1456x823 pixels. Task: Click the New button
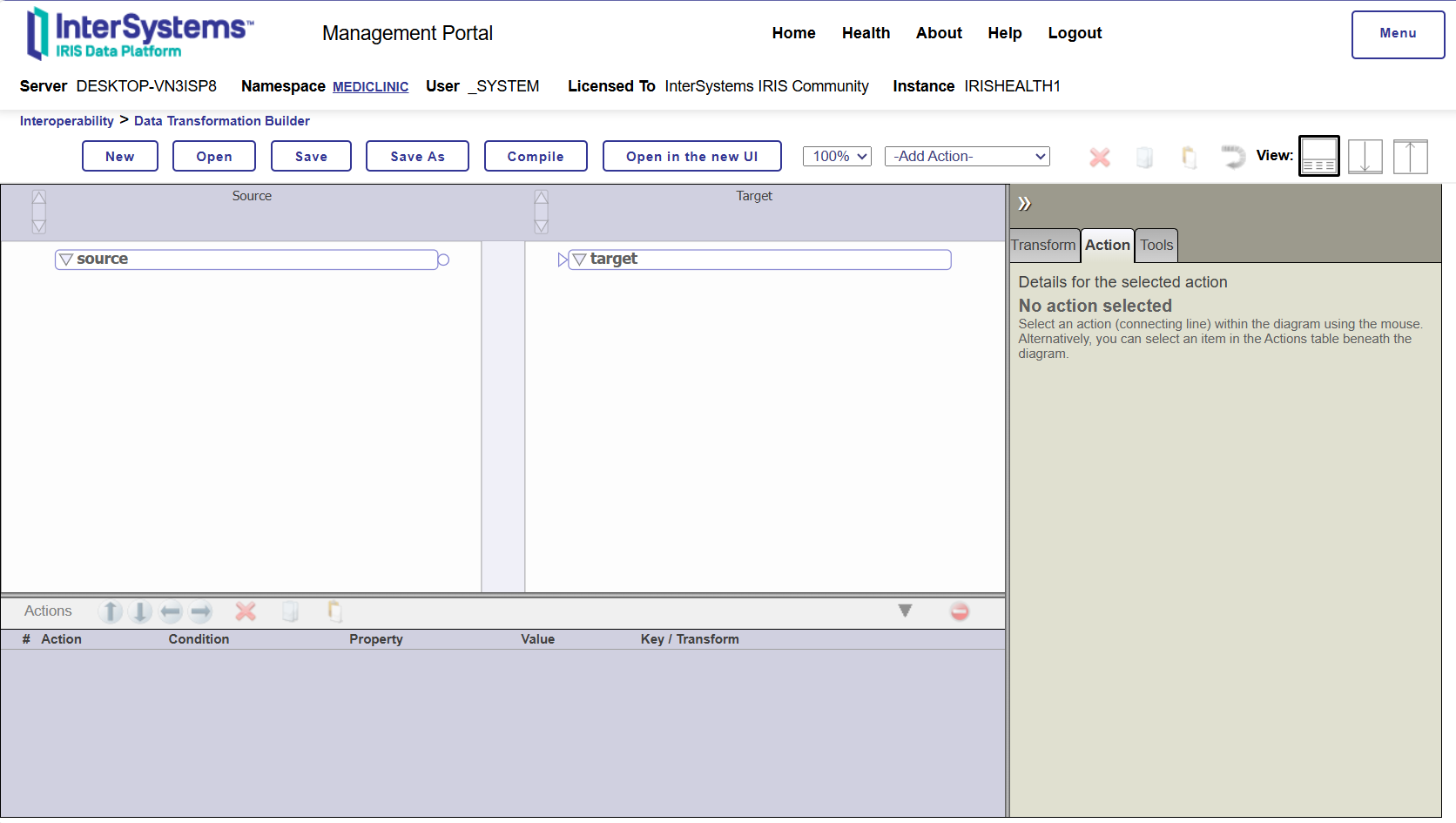120,156
